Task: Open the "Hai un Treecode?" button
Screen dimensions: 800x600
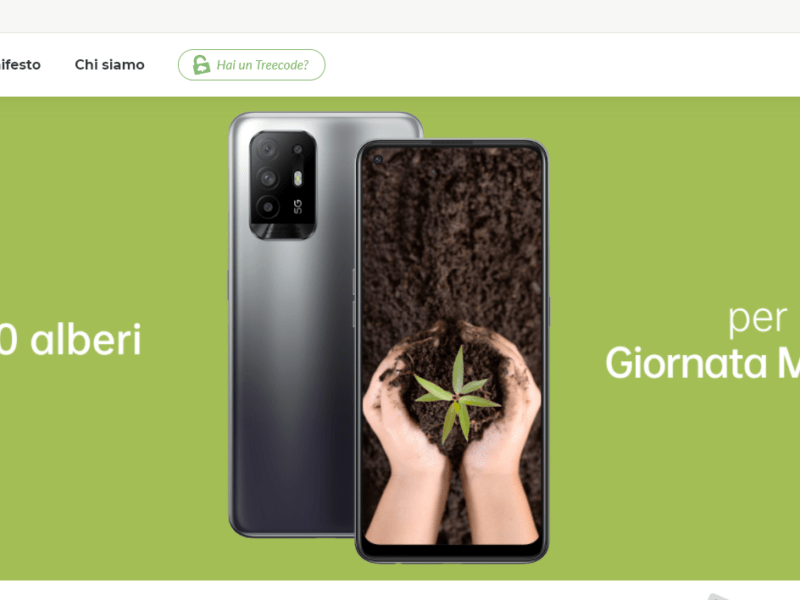Action: (x=252, y=65)
